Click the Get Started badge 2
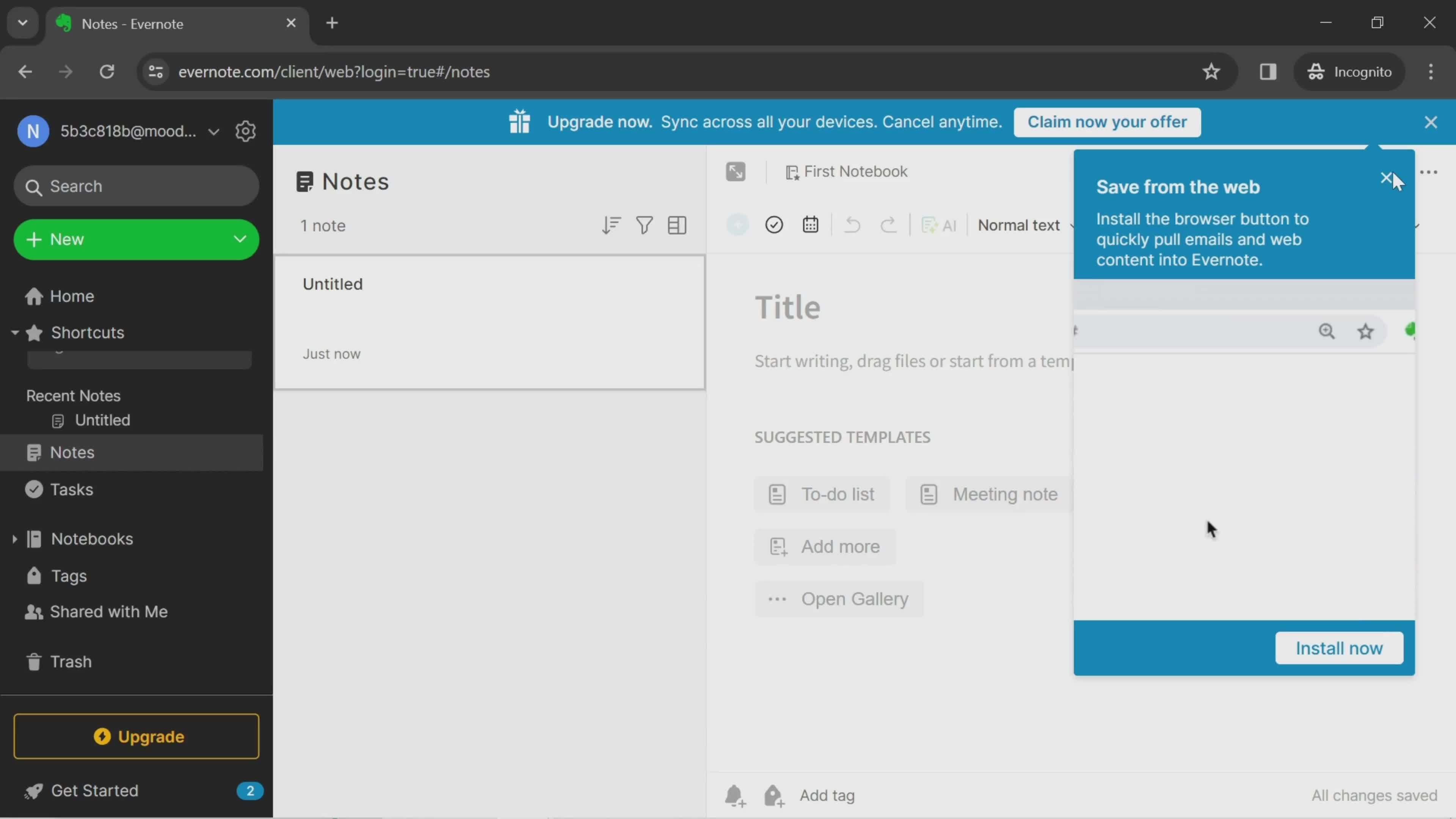1456x819 pixels. pos(250,791)
